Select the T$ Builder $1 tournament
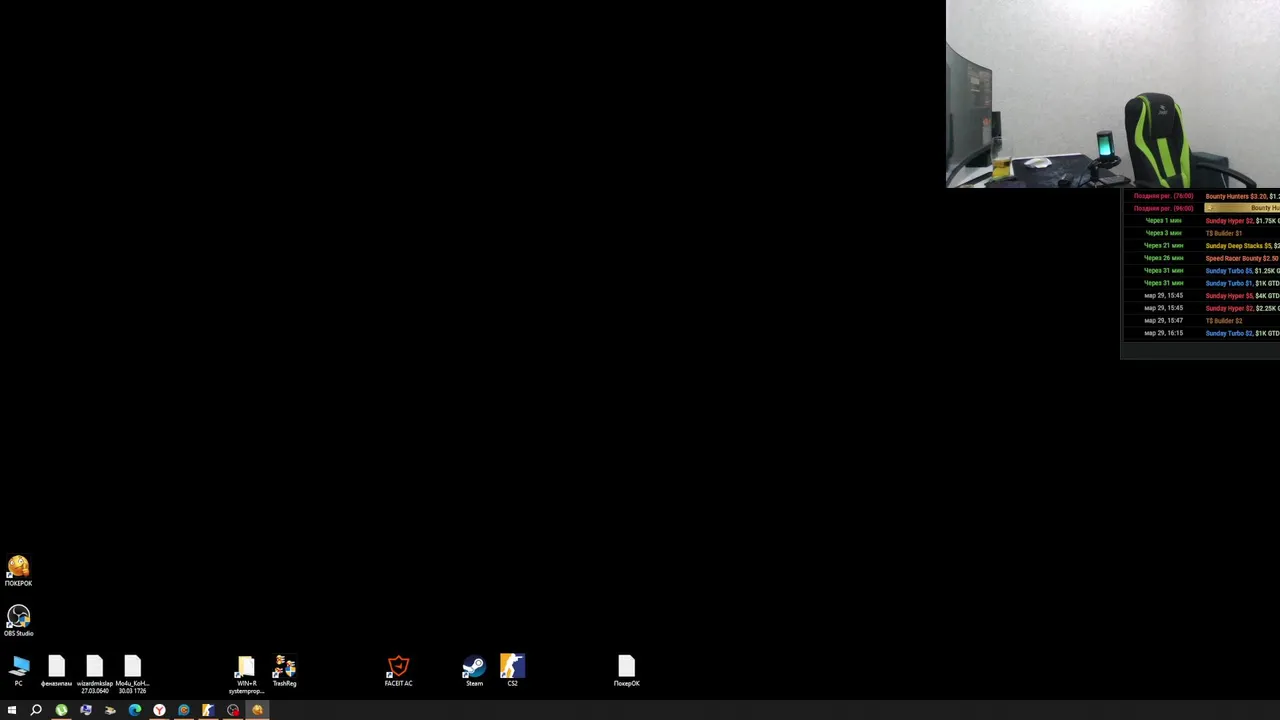 click(x=1224, y=233)
